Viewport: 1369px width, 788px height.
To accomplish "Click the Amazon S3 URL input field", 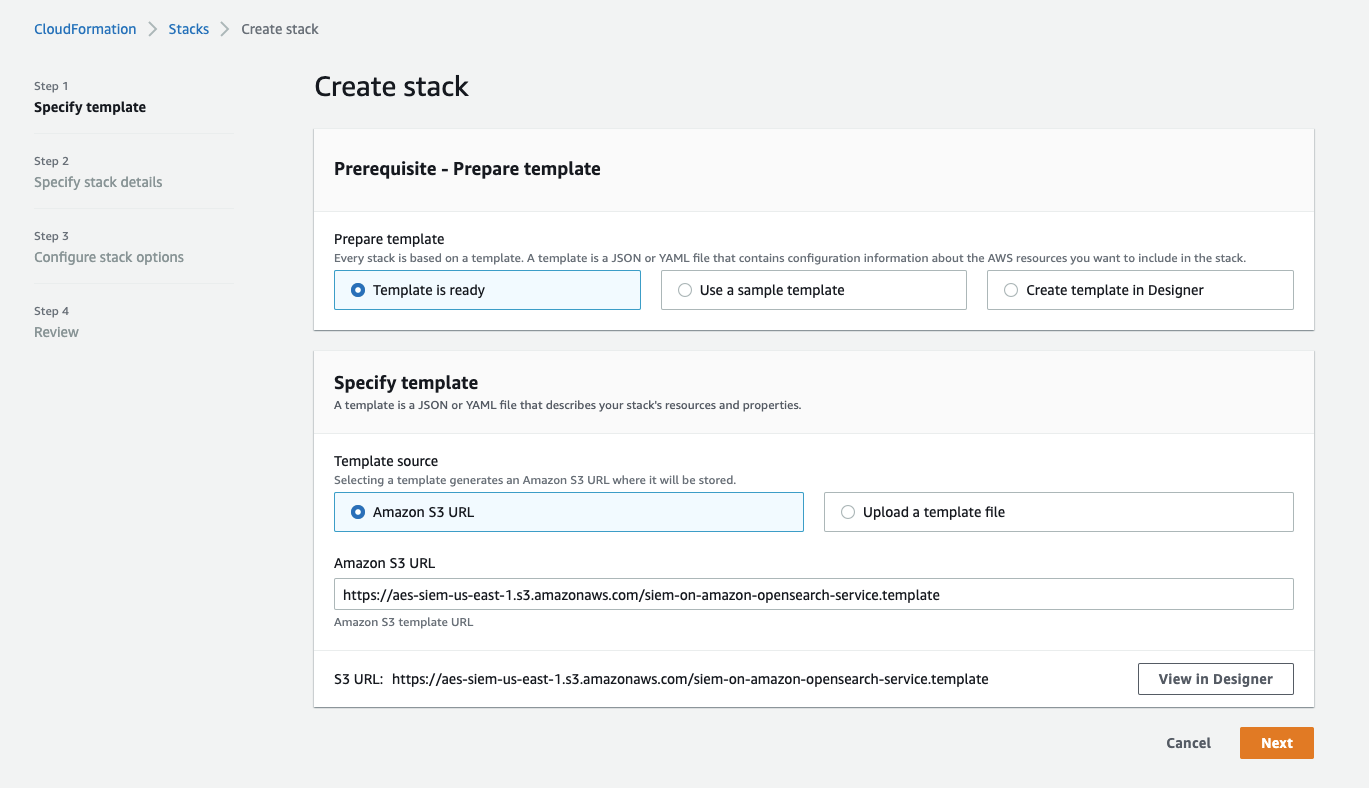I will 813,594.
